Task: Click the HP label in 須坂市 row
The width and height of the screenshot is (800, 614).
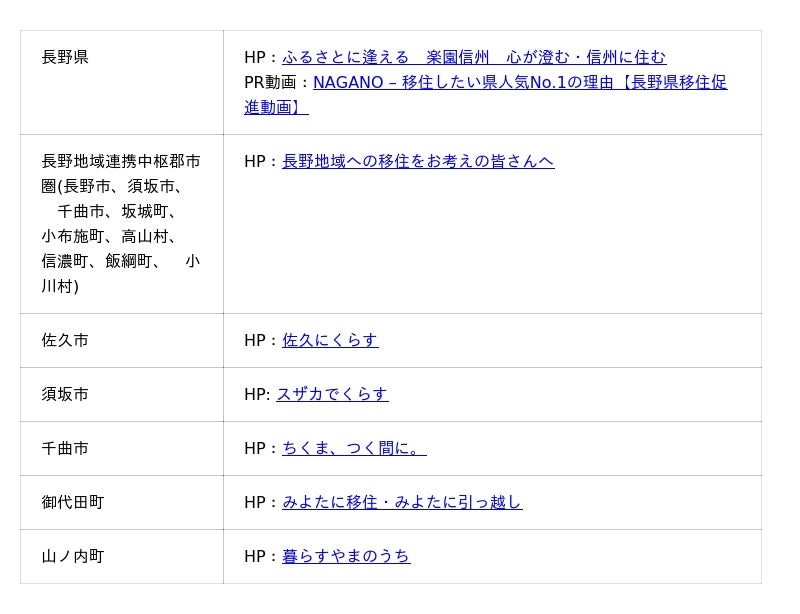Action: click(x=255, y=394)
